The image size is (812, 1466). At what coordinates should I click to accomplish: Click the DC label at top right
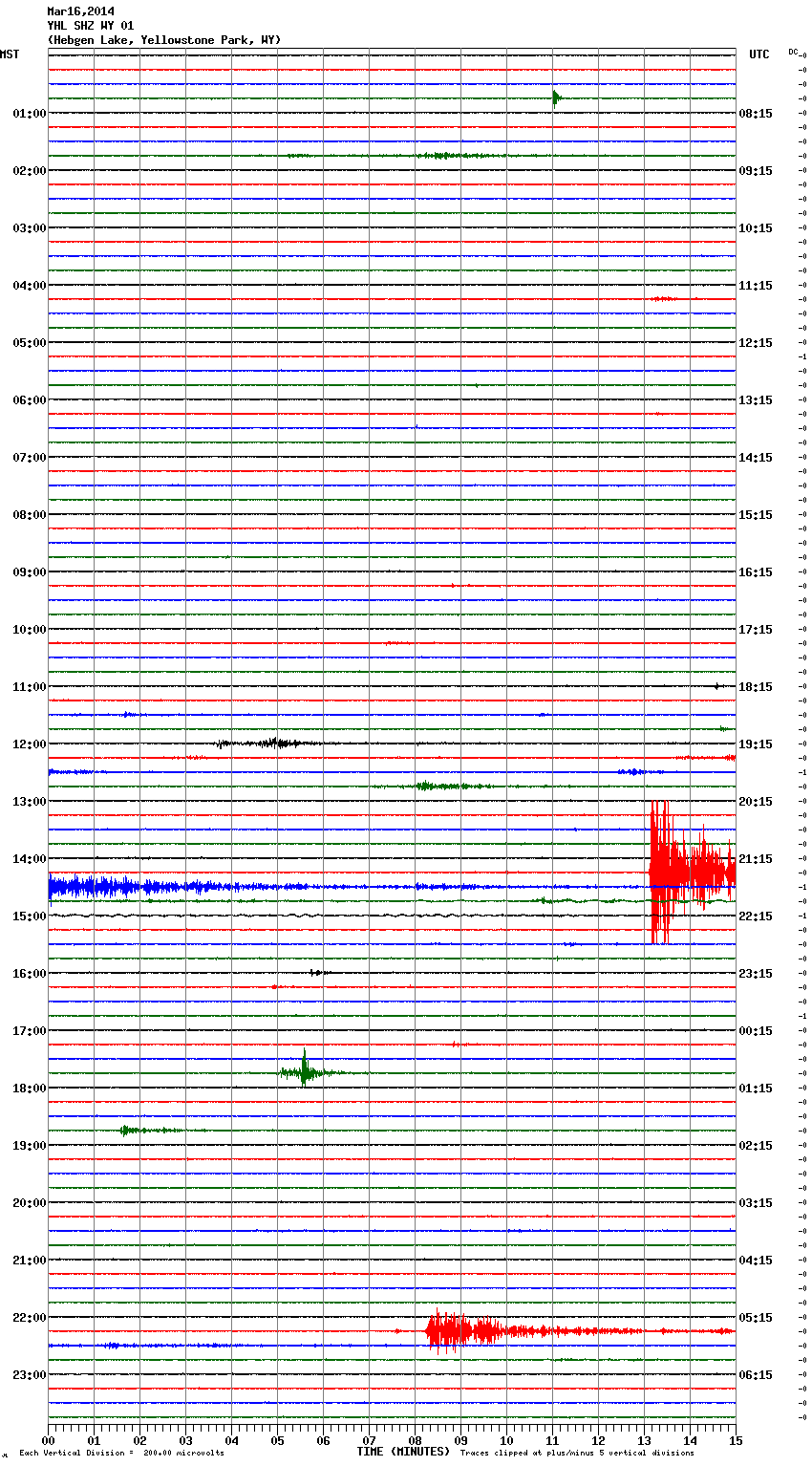793,52
